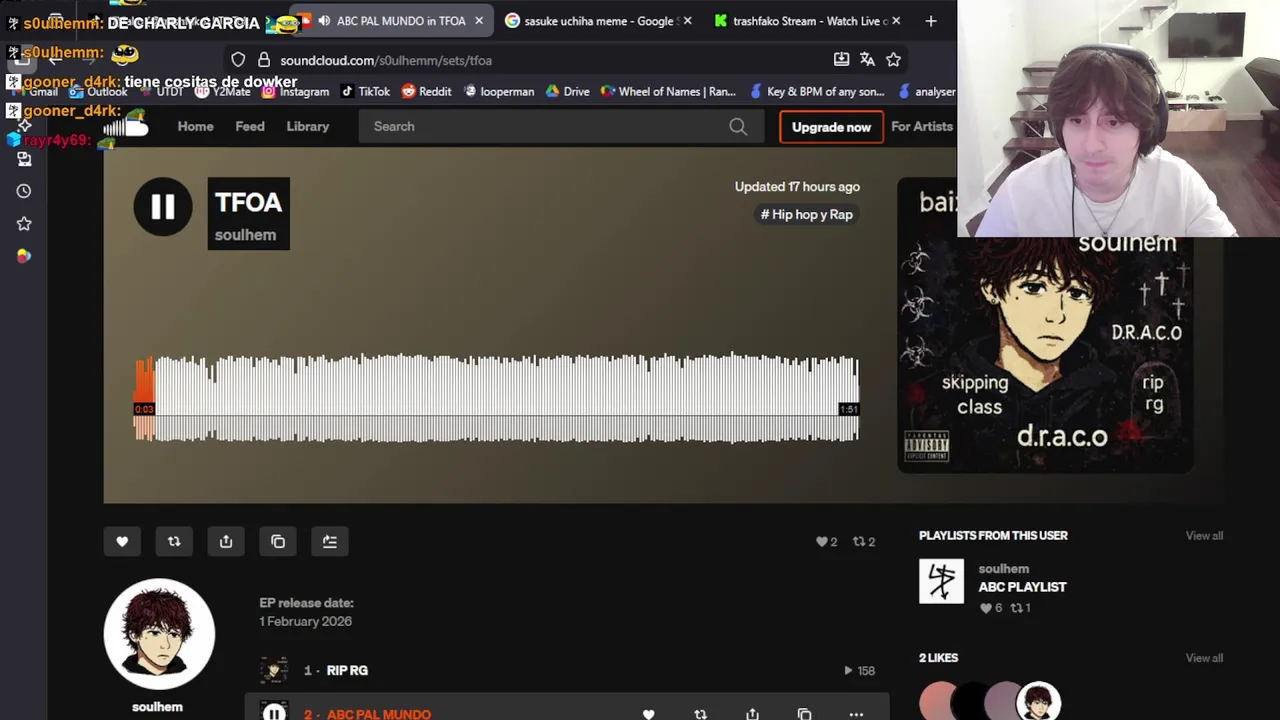Open bookmarks star icon in browser sidebar
The width and height of the screenshot is (1280, 720).
(x=24, y=224)
